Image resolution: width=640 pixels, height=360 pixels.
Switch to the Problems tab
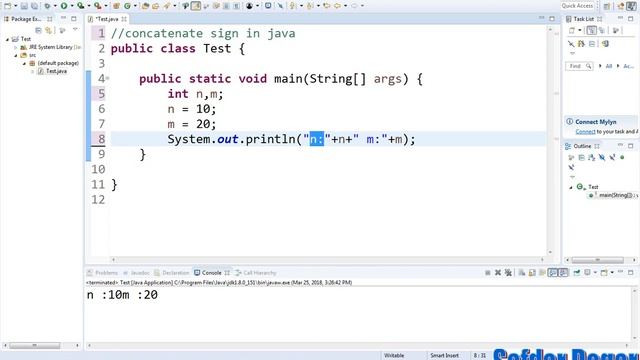coord(102,273)
